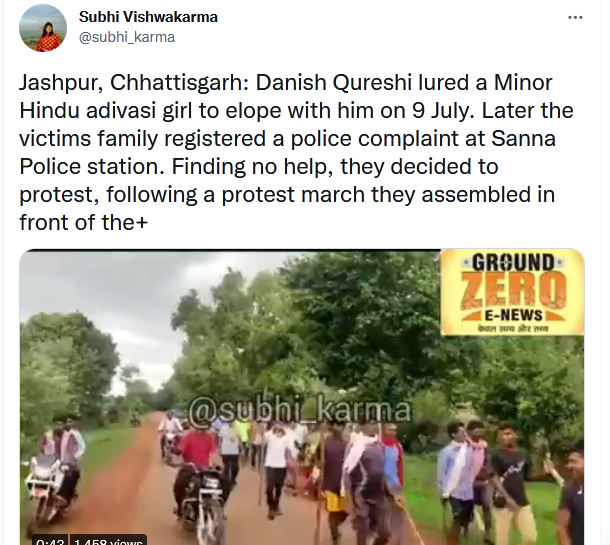610x545 pixels.
Task: Click the name 'Danish Qureshi' in the tweet
Action: (x=333, y=83)
